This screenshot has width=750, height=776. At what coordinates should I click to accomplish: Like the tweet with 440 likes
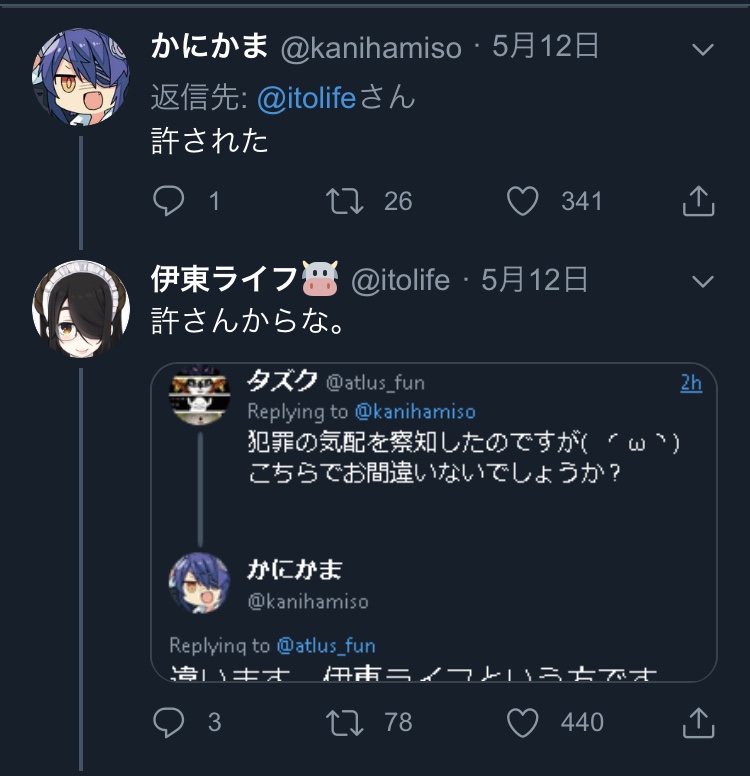click(523, 721)
